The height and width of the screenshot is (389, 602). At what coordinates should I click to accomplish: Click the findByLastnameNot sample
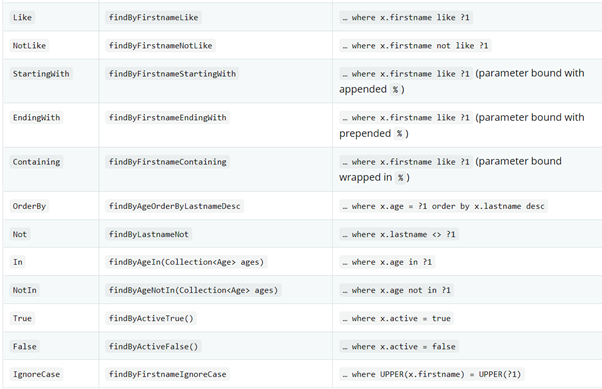149,234
